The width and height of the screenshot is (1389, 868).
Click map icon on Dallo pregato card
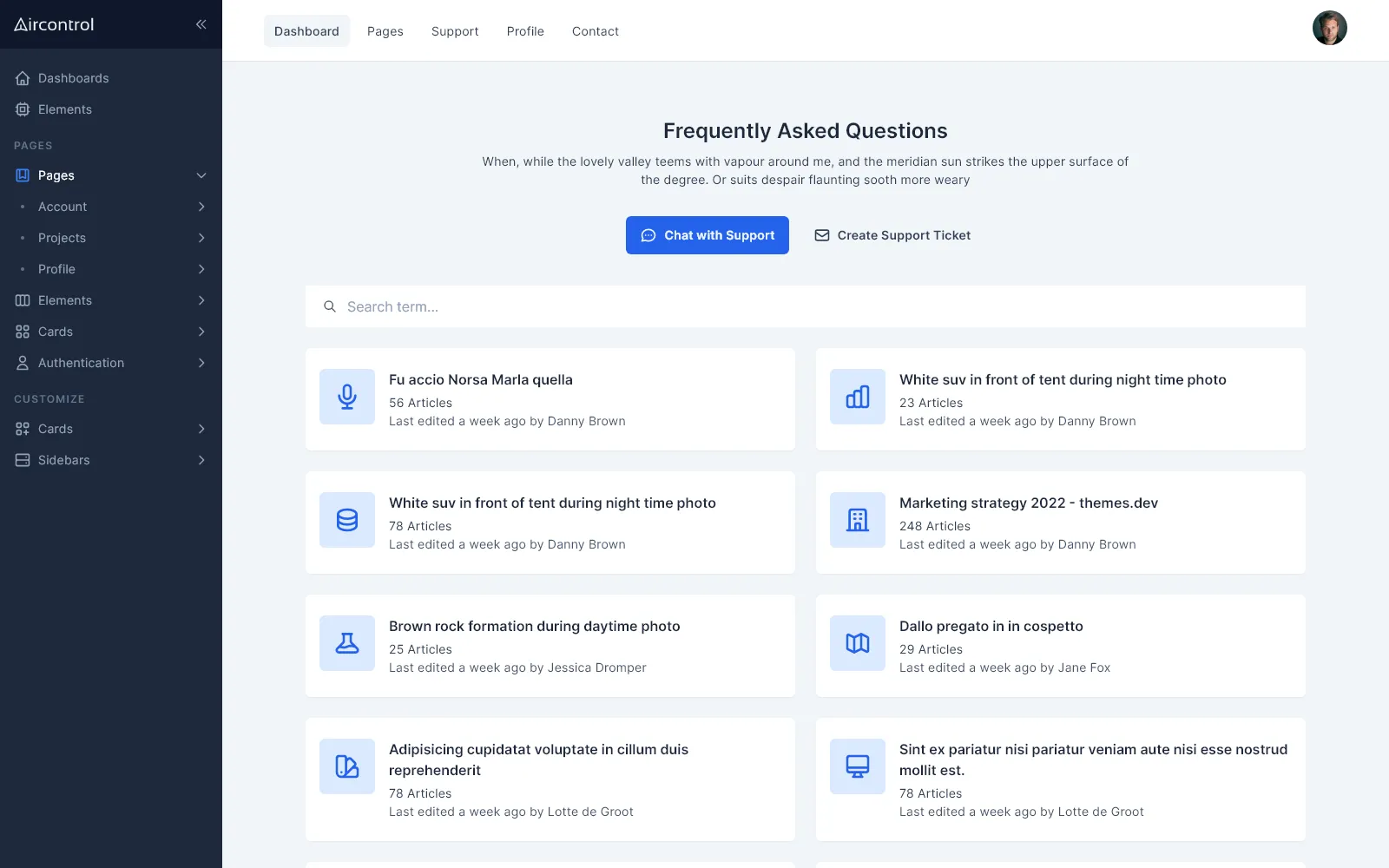(x=858, y=643)
